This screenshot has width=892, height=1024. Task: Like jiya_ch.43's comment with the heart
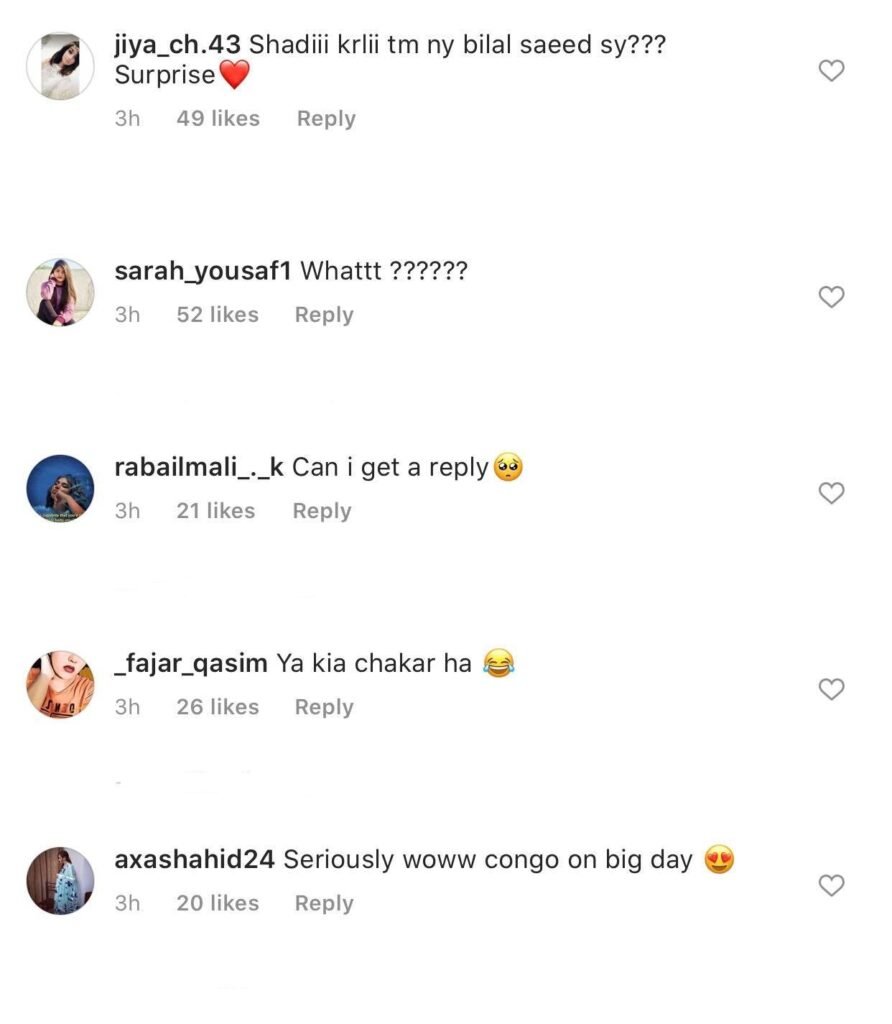point(831,71)
